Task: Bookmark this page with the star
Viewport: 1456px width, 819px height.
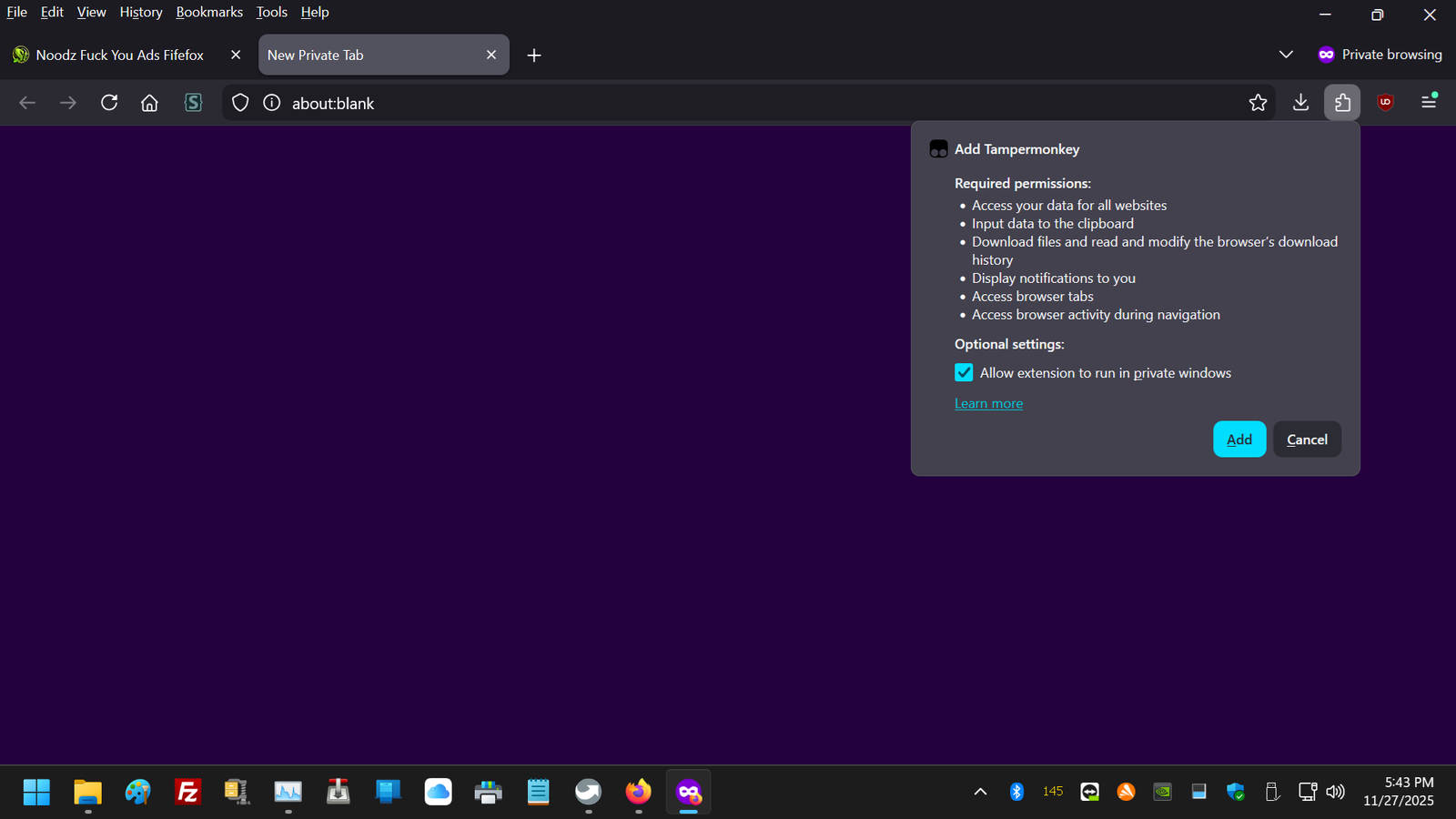Action: tap(1258, 103)
